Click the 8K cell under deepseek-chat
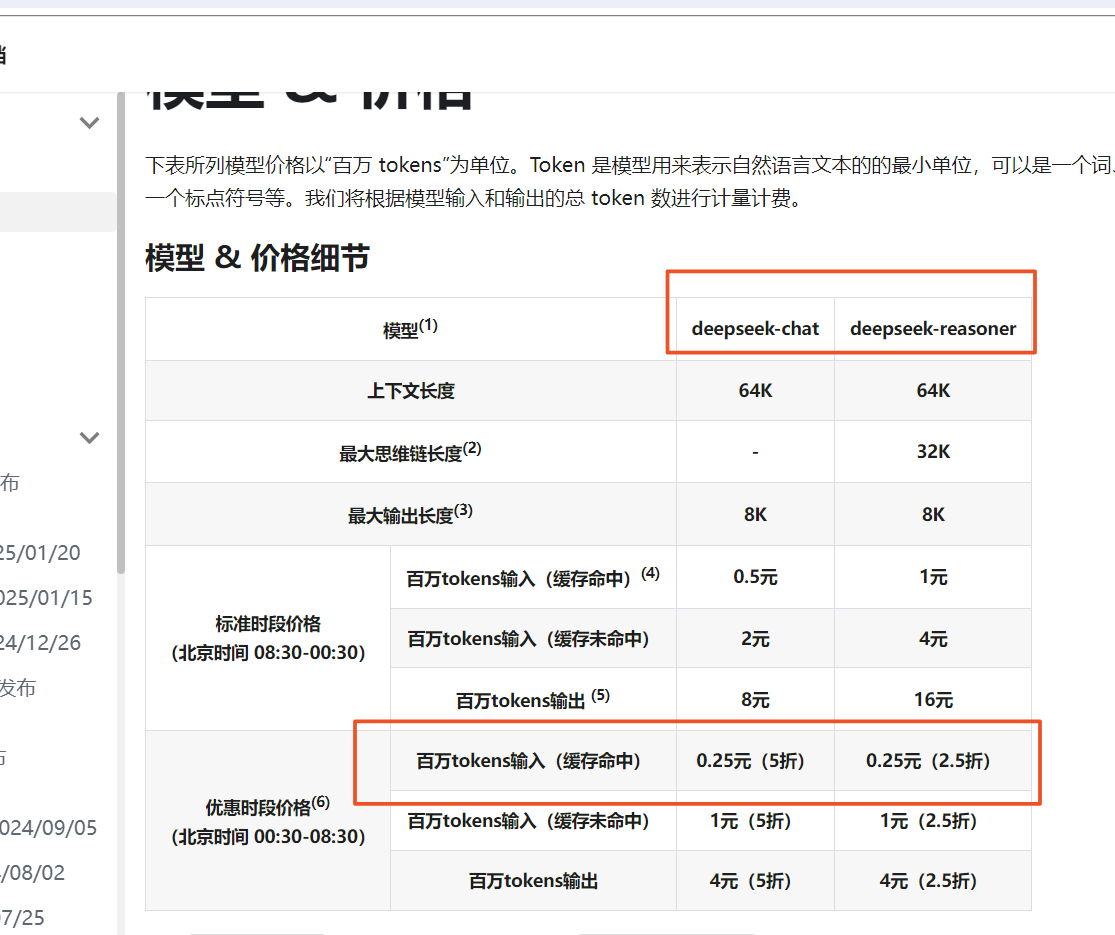 coord(755,514)
